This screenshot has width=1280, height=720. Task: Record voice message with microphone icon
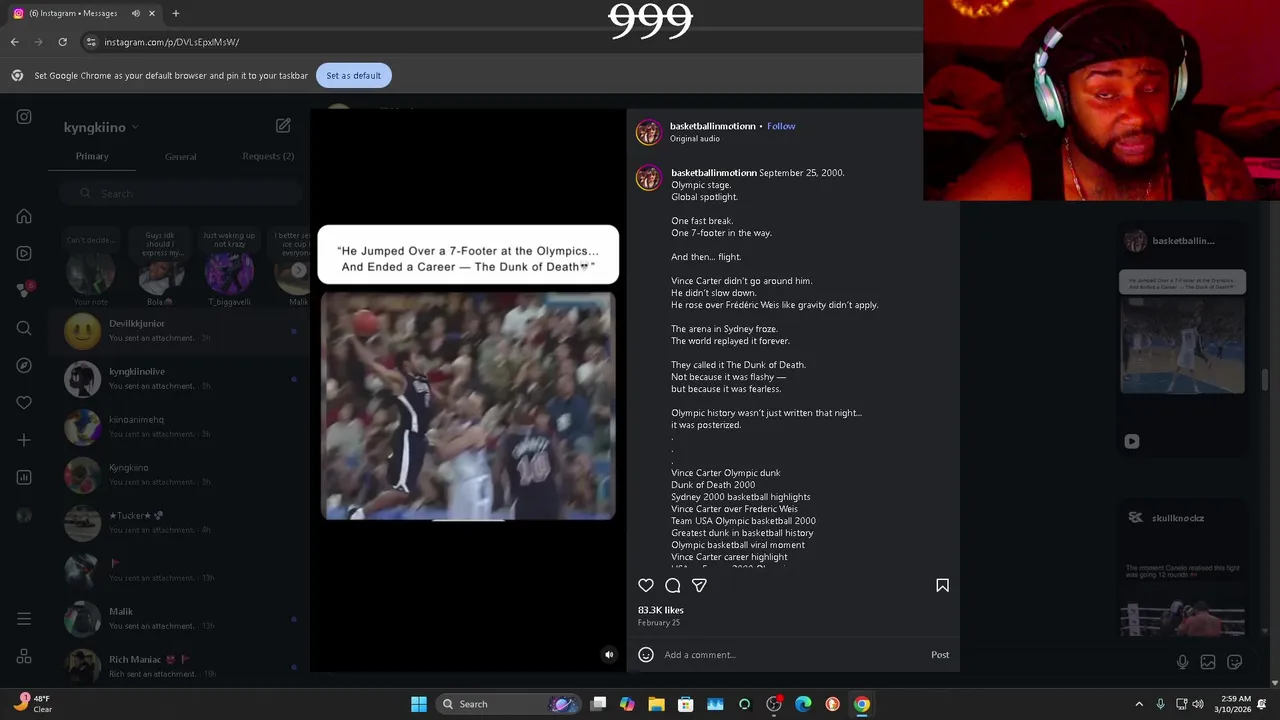pyautogui.click(x=1182, y=662)
